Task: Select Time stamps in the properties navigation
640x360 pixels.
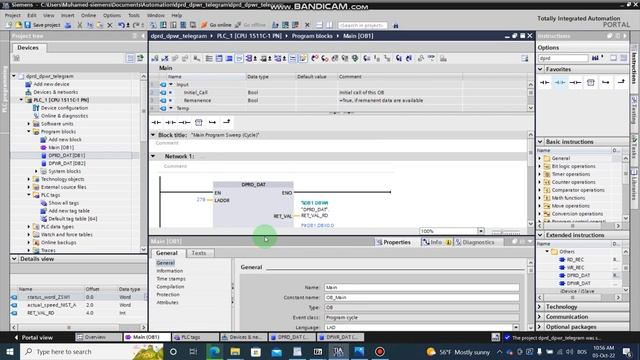Action: pos(171,279)
